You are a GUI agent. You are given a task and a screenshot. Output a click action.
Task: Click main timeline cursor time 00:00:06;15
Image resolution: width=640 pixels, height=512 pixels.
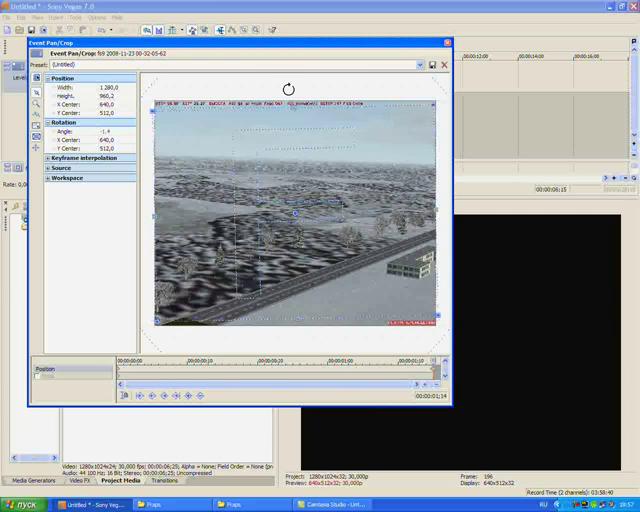tap(551, 189)
